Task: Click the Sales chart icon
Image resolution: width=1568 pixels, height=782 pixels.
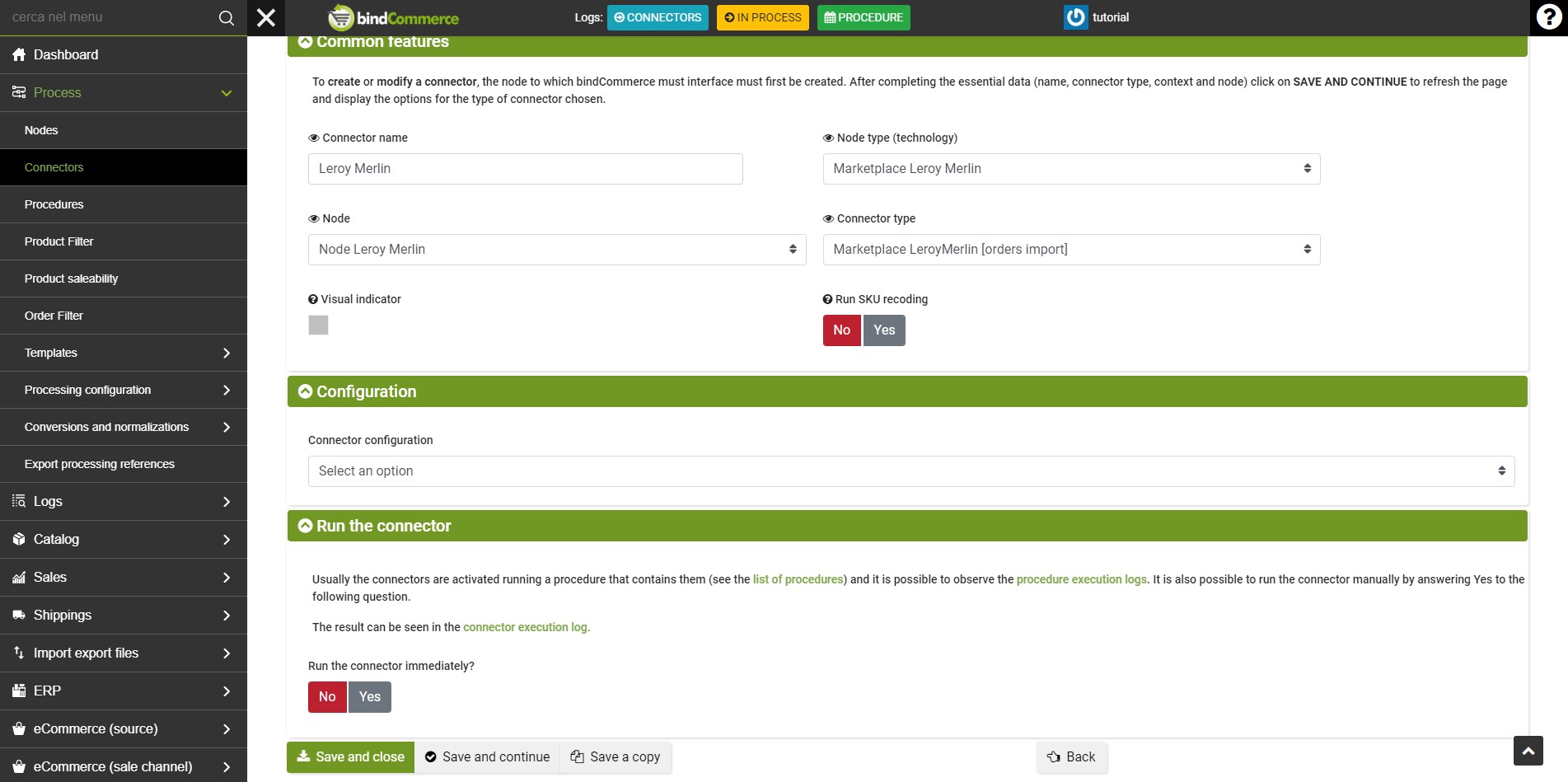Action: [19, 577]
